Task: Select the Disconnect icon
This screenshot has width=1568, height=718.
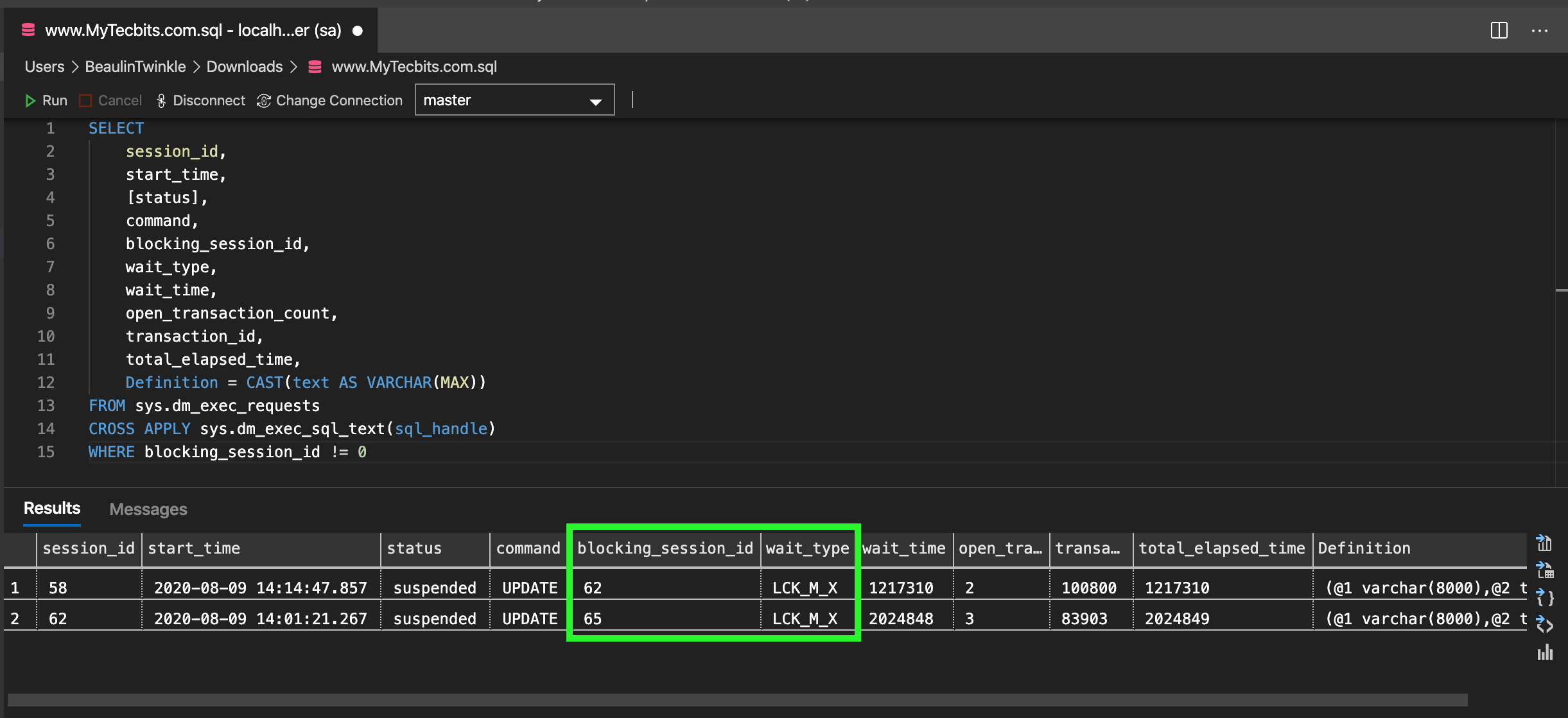Action: coord(162,100)
